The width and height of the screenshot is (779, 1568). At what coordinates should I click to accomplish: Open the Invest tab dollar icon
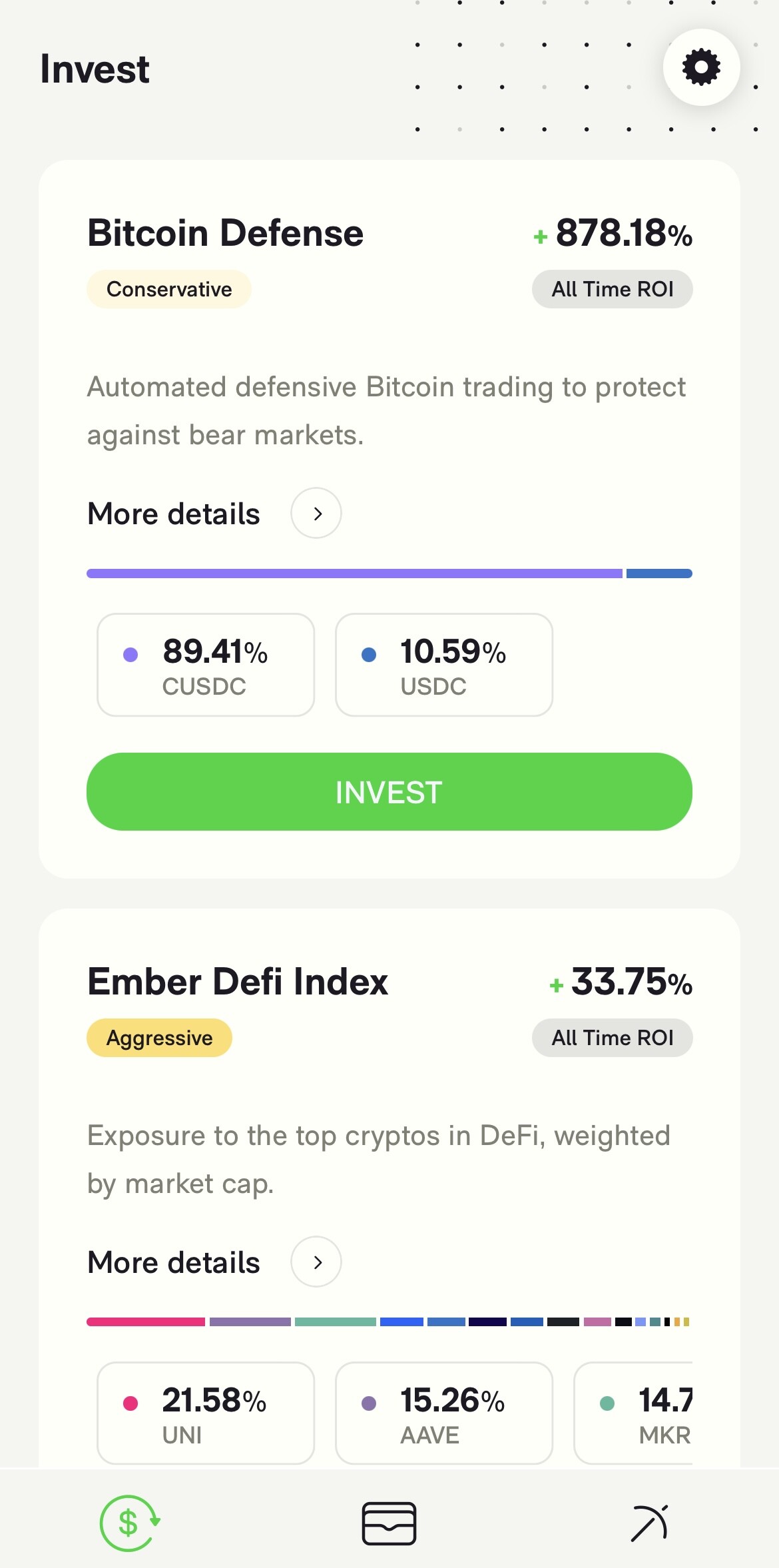click(129, 1523)
